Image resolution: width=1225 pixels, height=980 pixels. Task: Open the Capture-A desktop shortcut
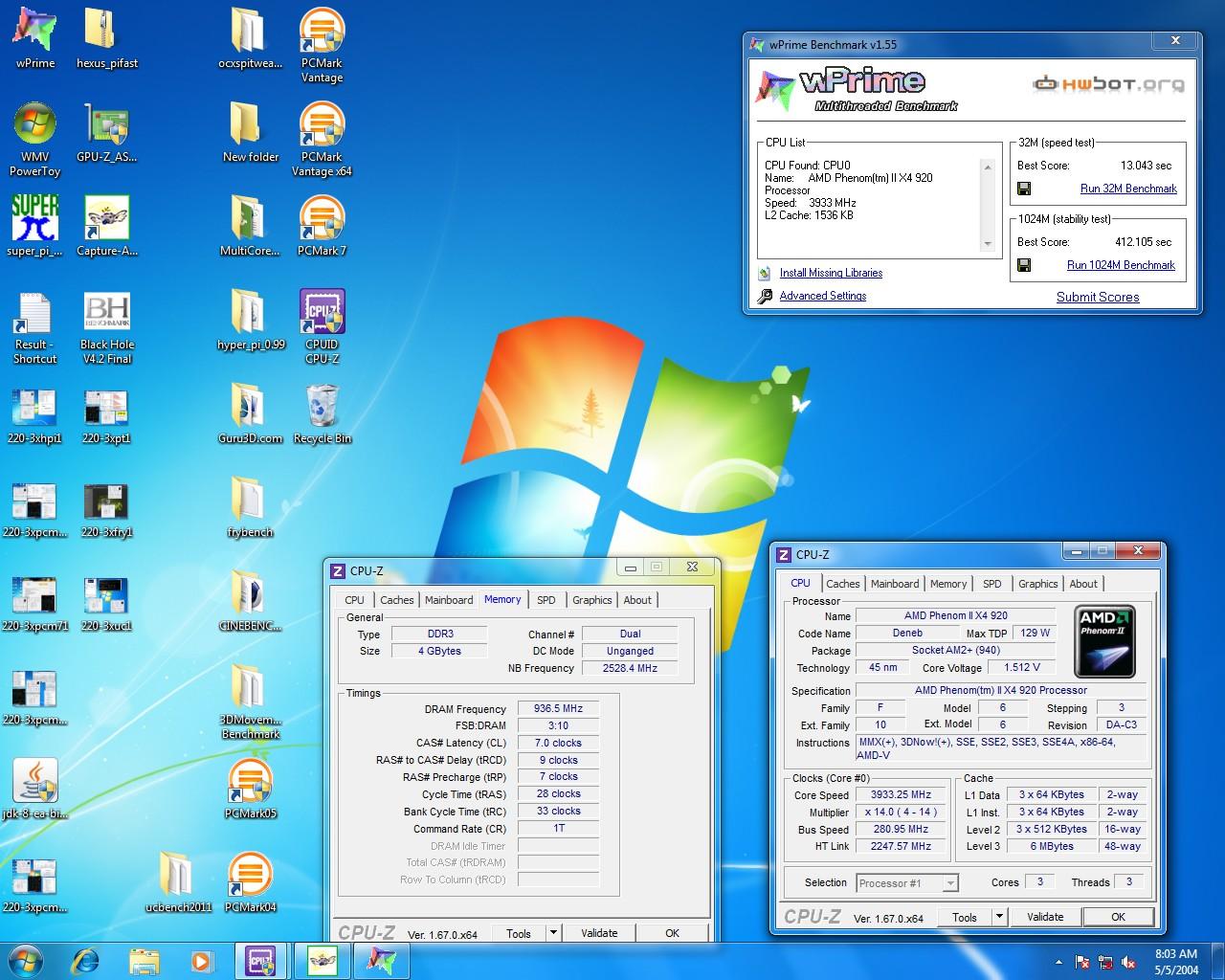107,226
